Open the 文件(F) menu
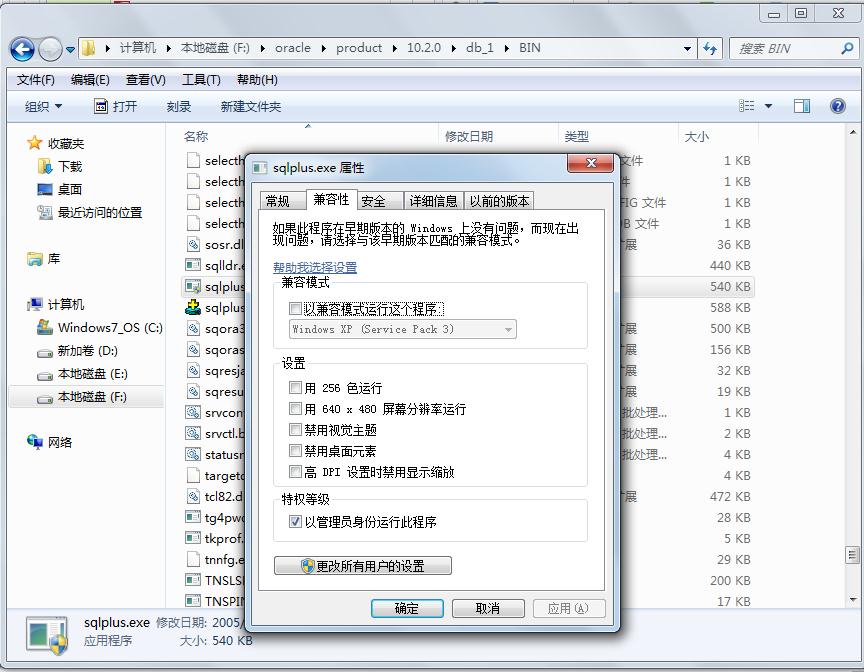This screenshot has height=672, width=864. click(x=36, y=80)
